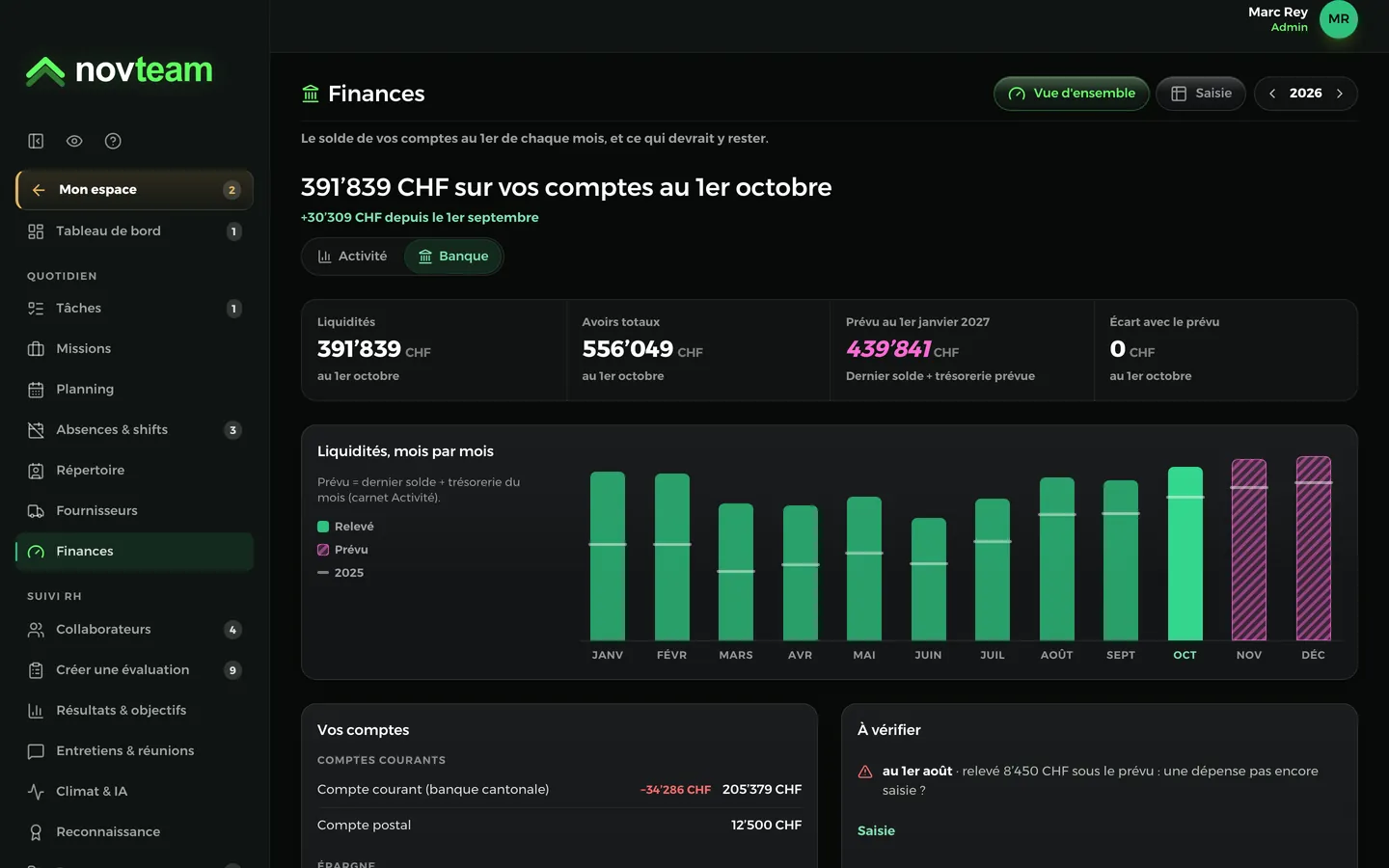Switch to Vue d'ensemble view
1389x868 pixels.
1072,94
